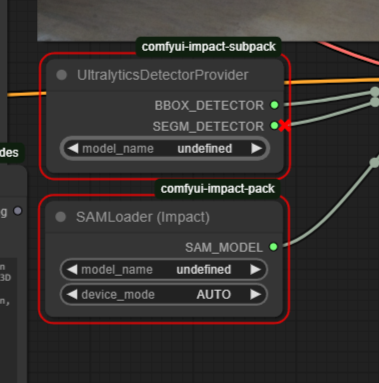Select next model_name in UltralyticsDetectorProvider
This screenshot has height=383, width=379.
pos(256,148)
